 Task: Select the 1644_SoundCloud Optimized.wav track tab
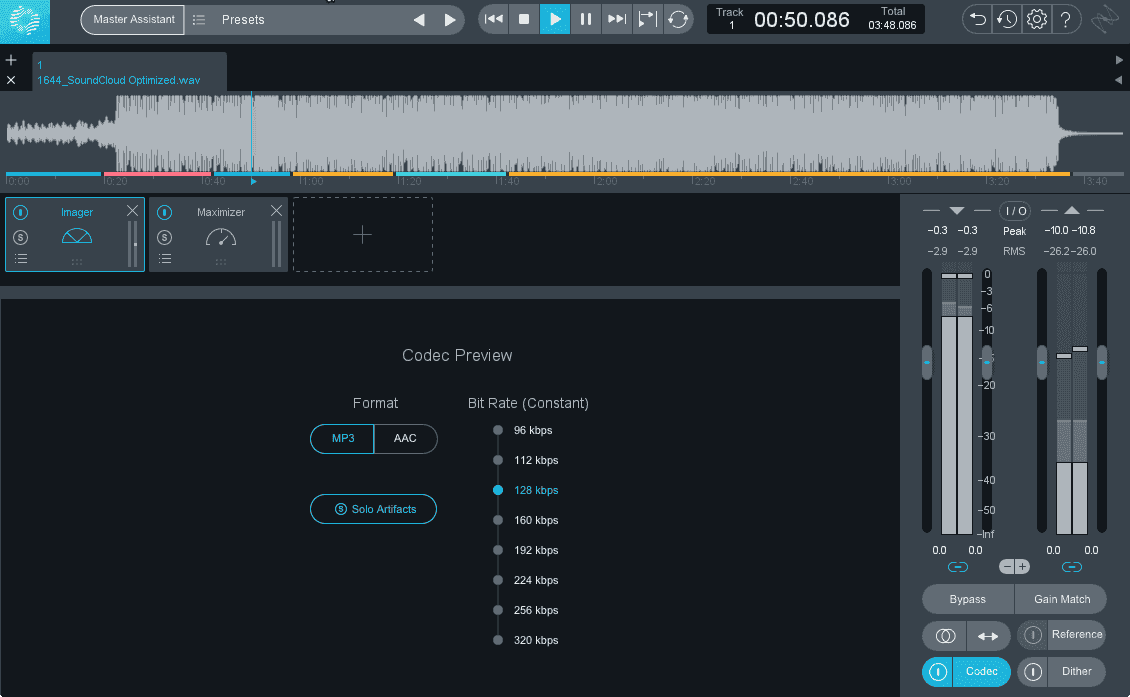click(130, 72)
